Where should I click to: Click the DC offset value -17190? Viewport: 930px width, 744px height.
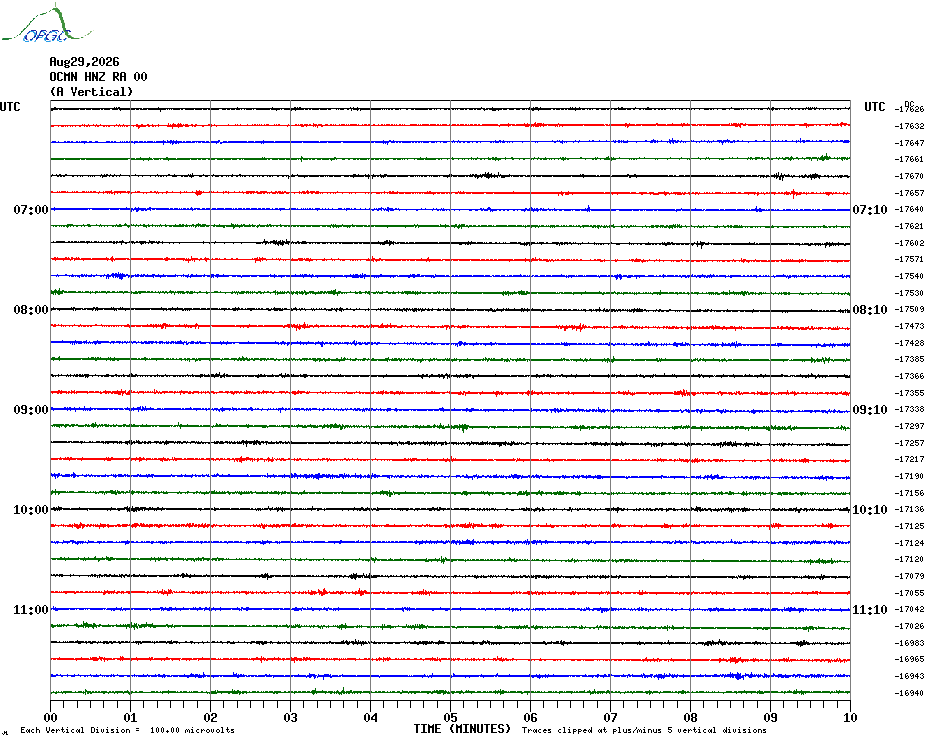(x=910, y=476)
